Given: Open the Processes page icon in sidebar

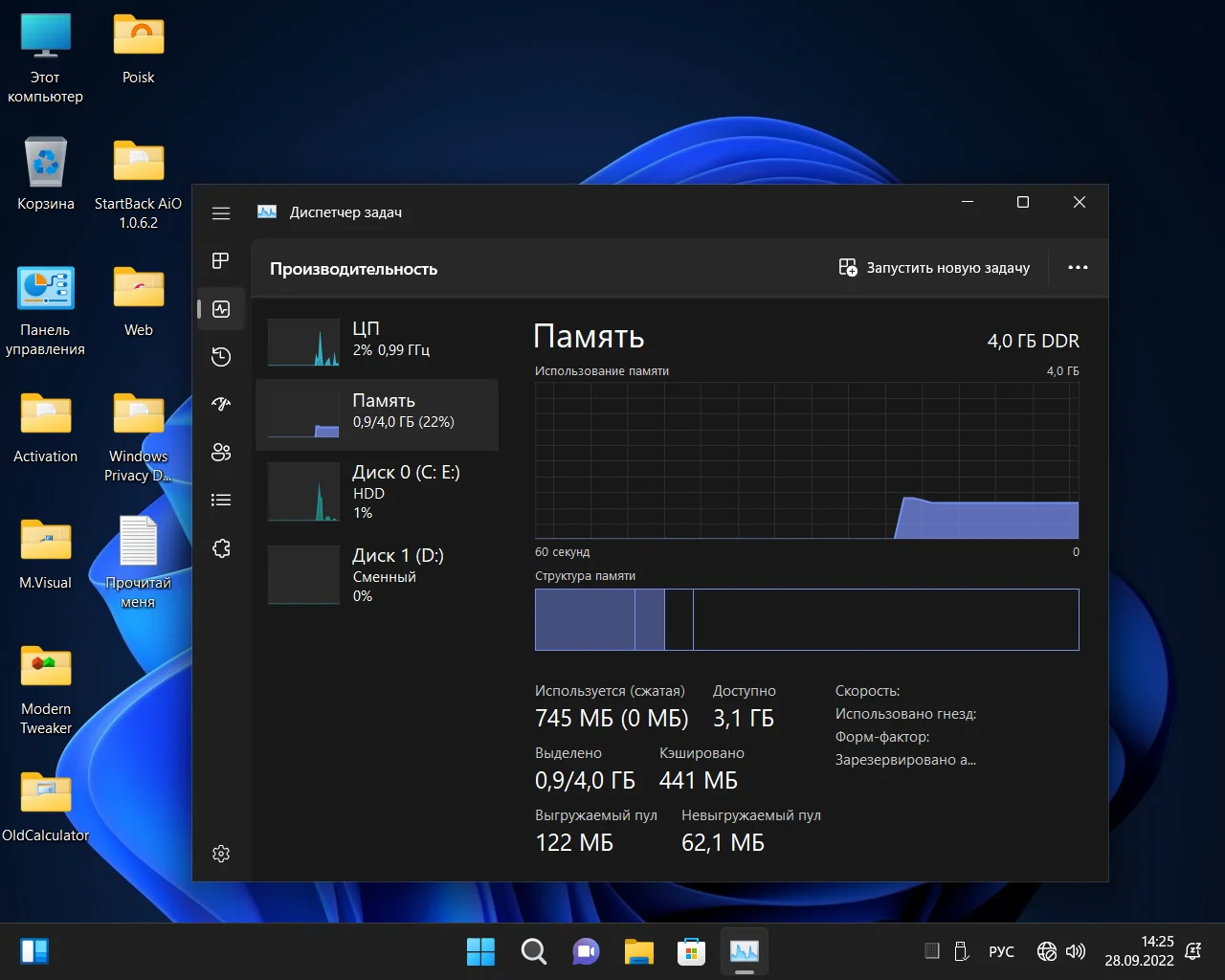Looking at the screenshot, I should pyautogui.click(x=221, y=261).
